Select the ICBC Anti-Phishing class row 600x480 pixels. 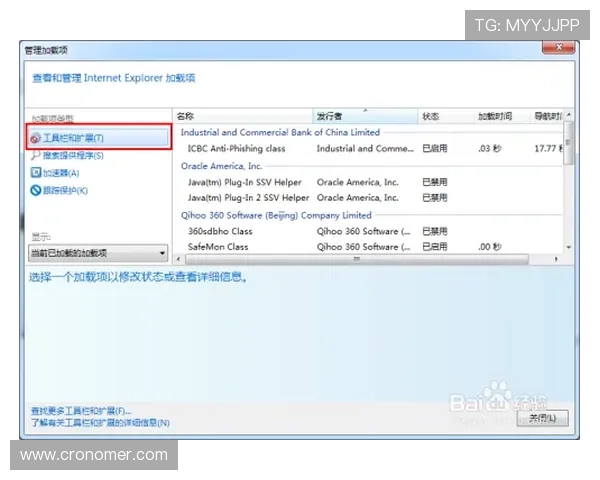pos(368,149)
